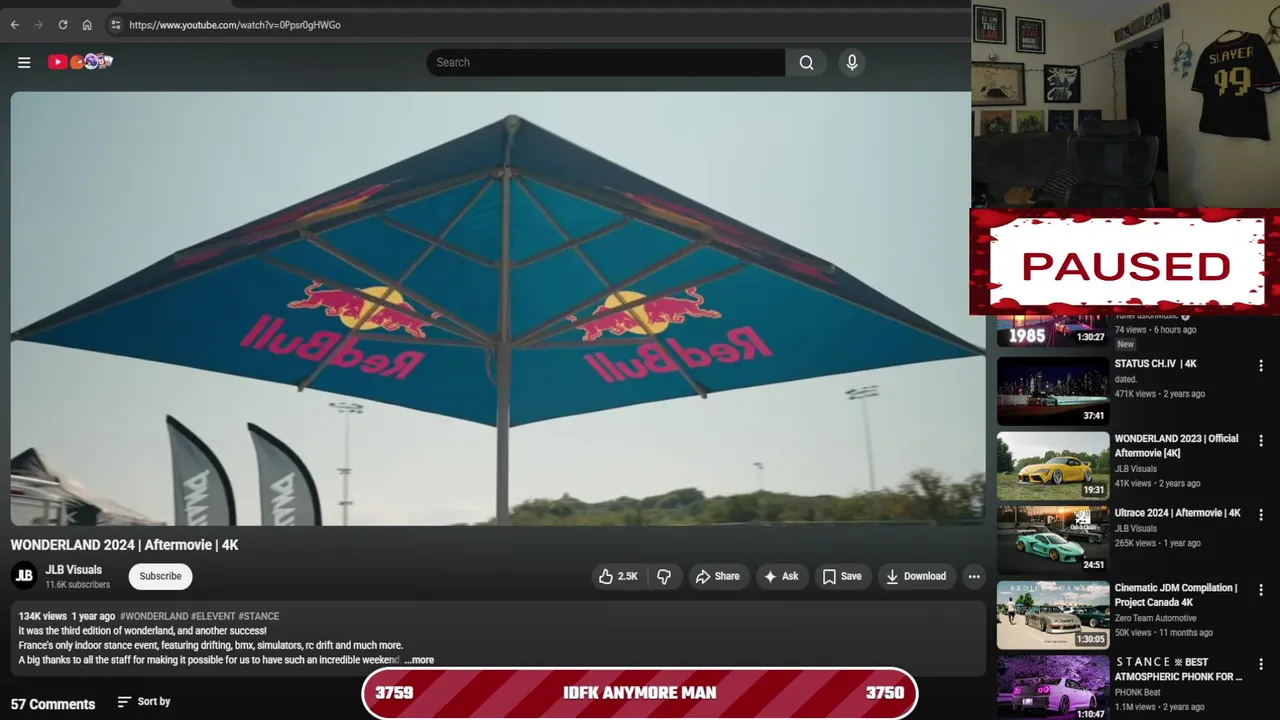
Task: Open the comments Sort by dropdown
Action: pos(144,702)
